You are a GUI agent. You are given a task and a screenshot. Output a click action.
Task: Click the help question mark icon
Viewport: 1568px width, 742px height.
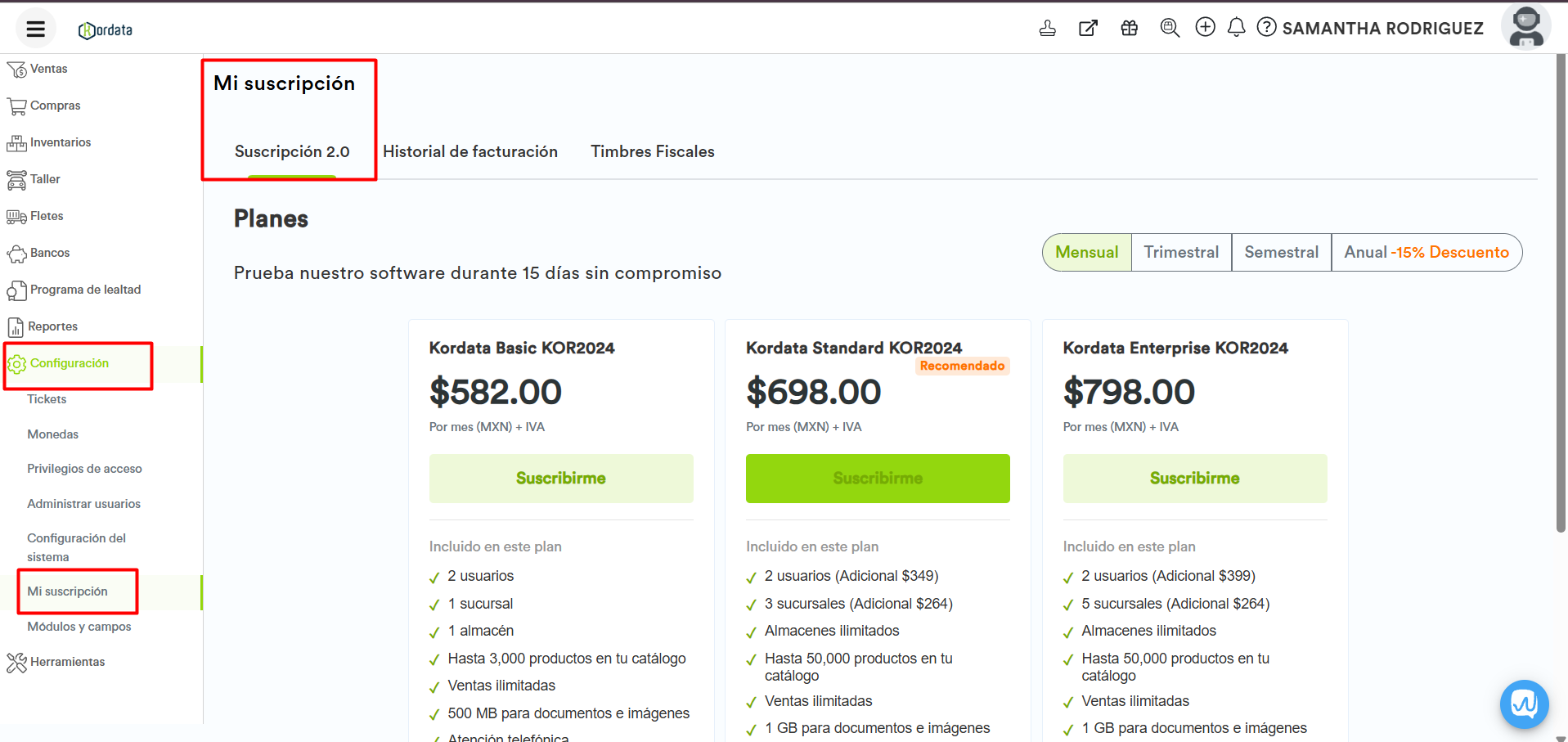pyautogui.click(x=1266, y=27)
